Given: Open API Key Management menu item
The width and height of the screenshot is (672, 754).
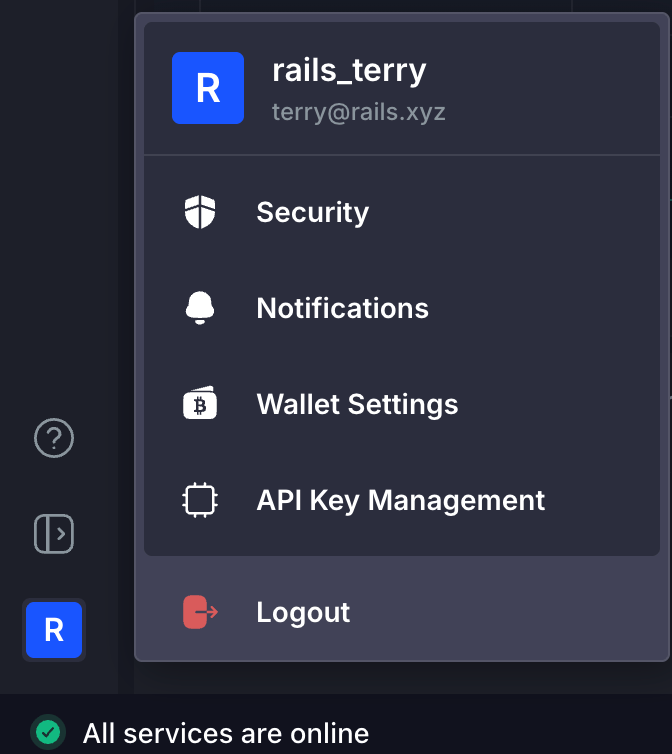Looking at the screenshot, I should tap(402, 500).
